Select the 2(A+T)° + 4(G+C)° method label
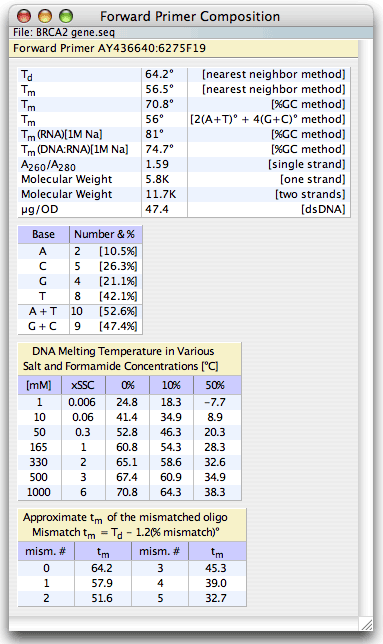 268,119
